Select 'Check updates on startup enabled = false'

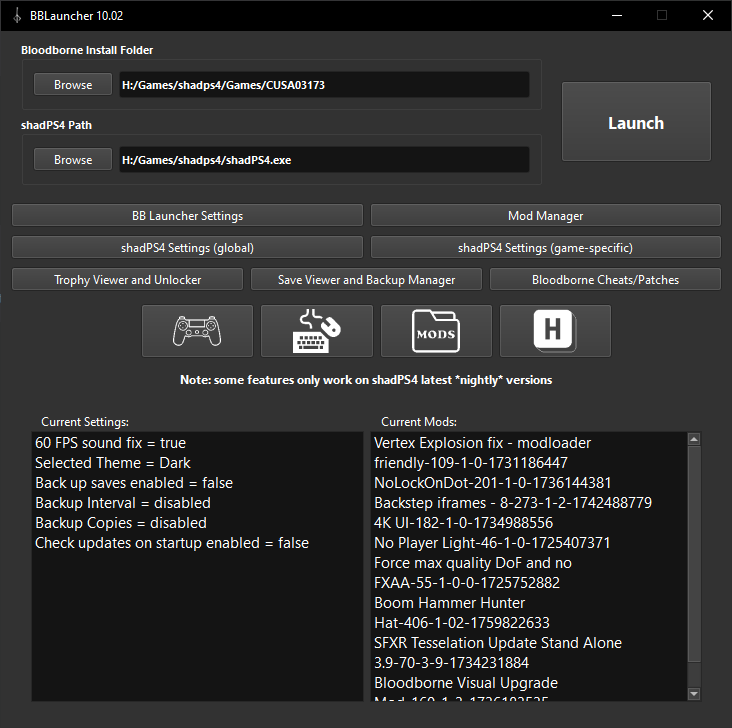pos(172,543)
